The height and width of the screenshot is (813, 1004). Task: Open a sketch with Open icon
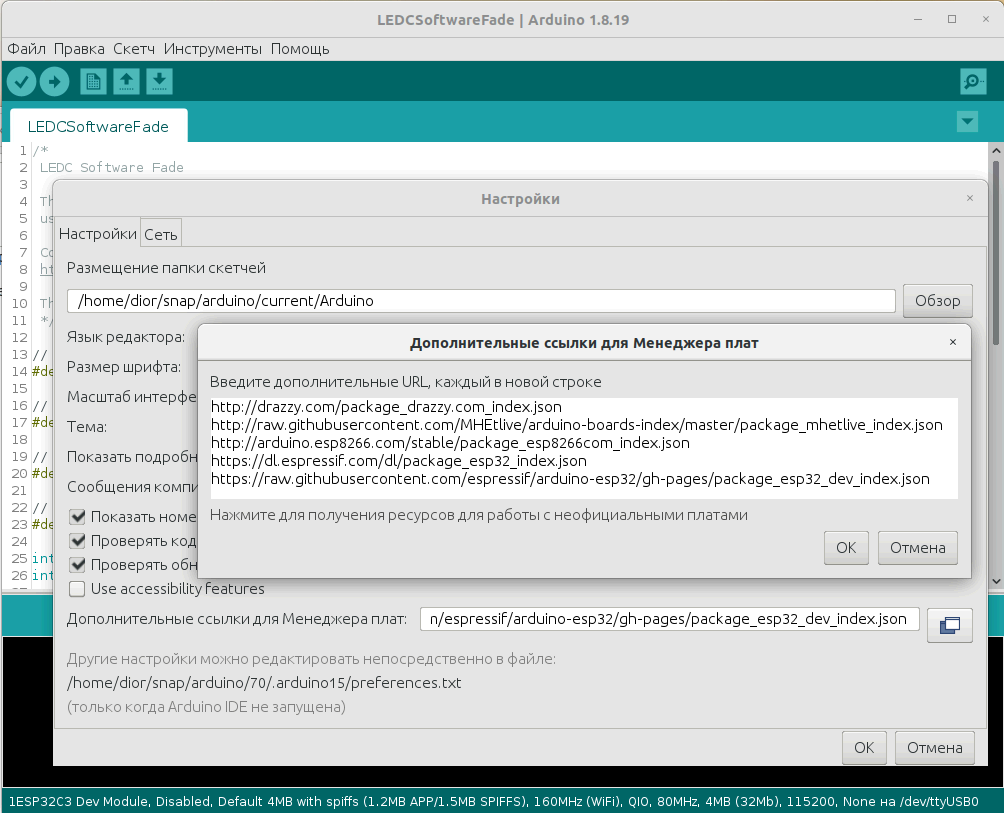coord(126,82)
